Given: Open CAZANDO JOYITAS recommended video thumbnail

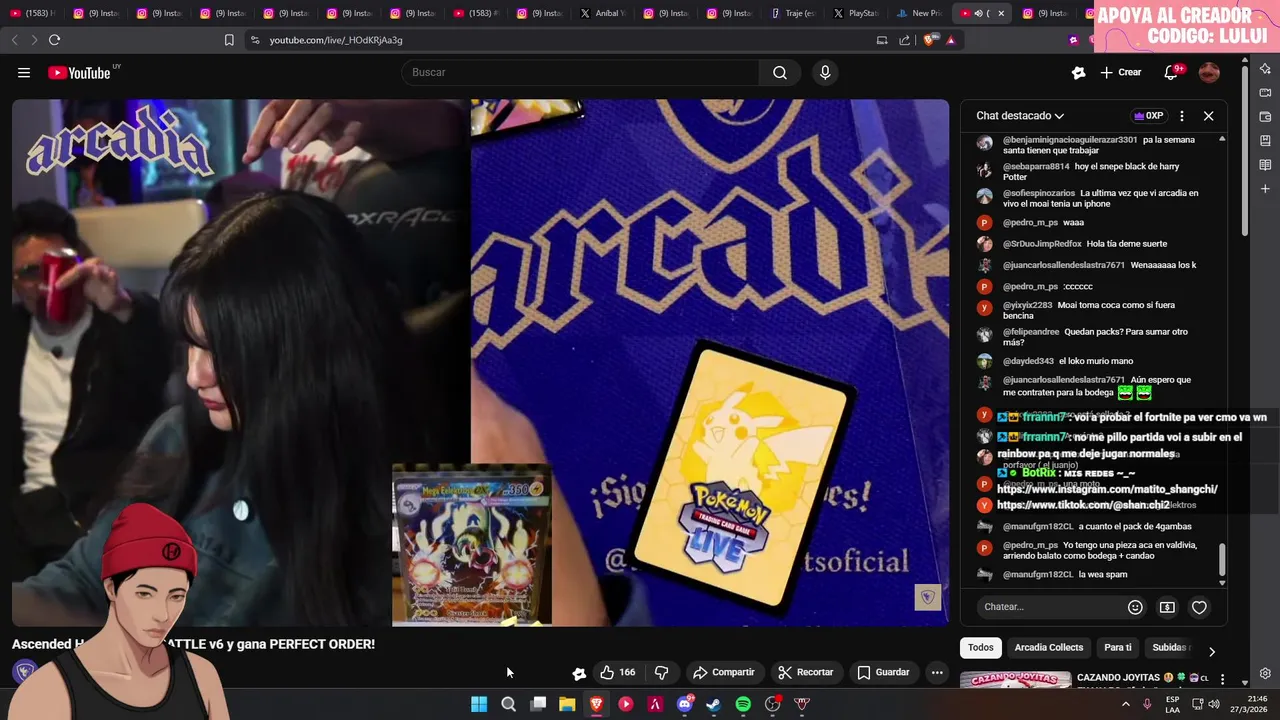Looking at the screenshot, I should 1014,680.
